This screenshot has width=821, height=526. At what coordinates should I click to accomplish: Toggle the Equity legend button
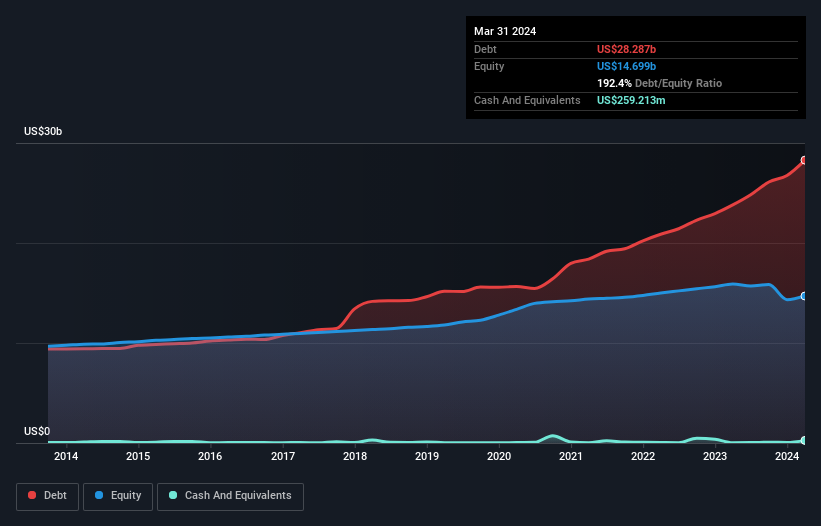tap(118, 496)
